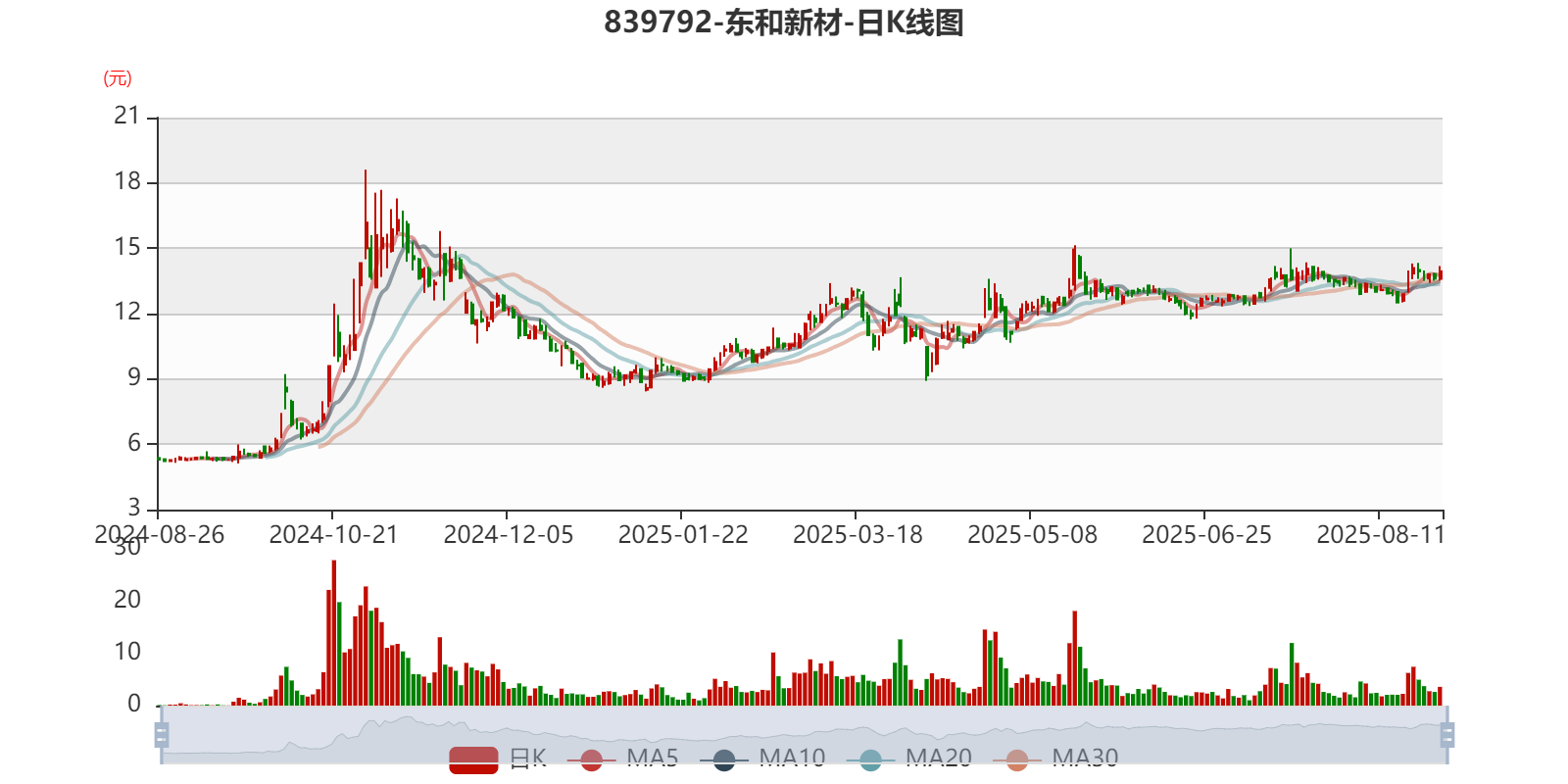Toggle the MA10 line legend
Viewport: 1568px width, 784px height.
pos(769,759)
